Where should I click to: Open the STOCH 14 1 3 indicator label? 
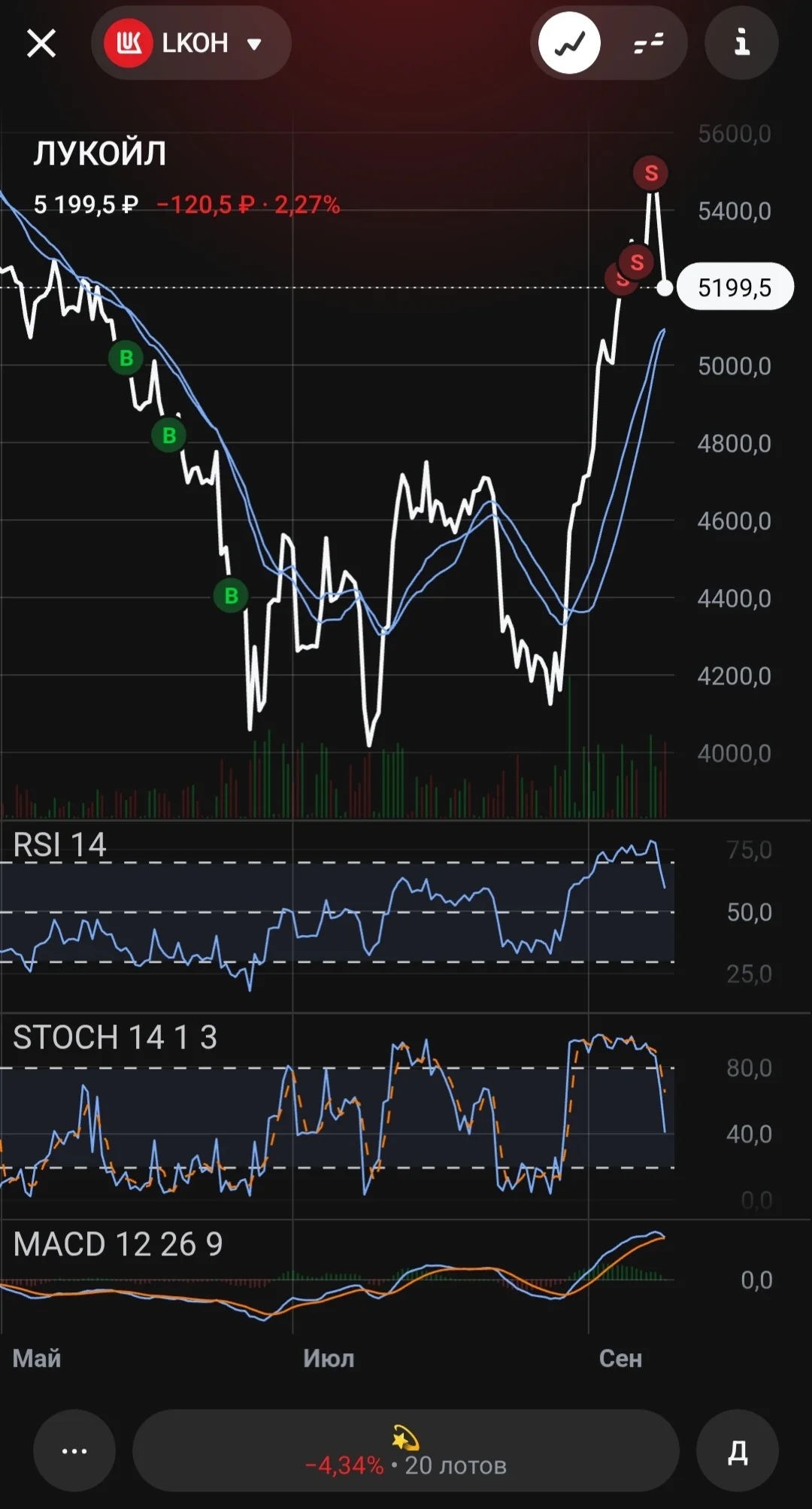115,1037
